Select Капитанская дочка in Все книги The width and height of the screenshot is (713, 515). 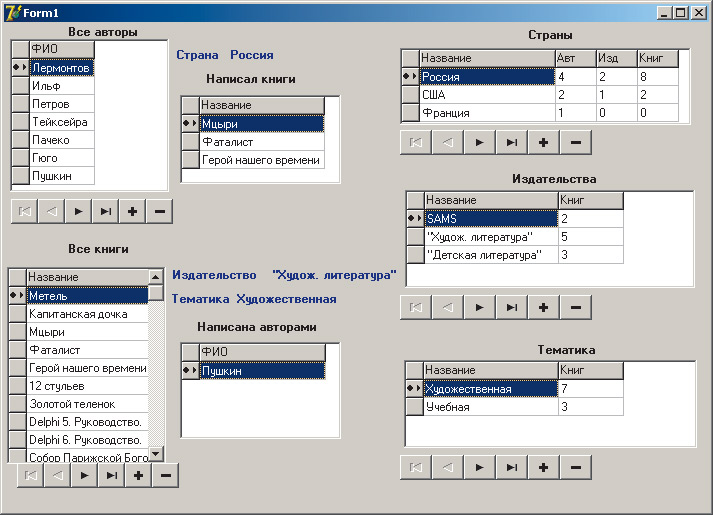pos(88,314)
